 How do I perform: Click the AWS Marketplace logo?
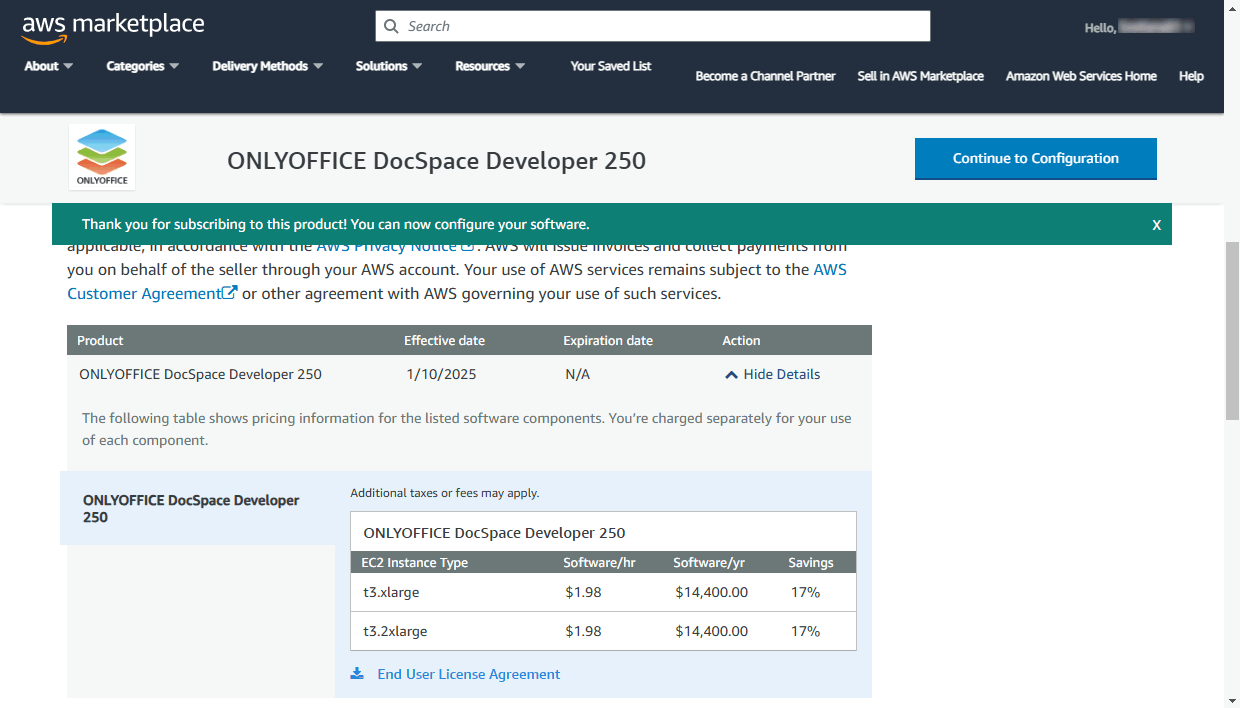113,28
